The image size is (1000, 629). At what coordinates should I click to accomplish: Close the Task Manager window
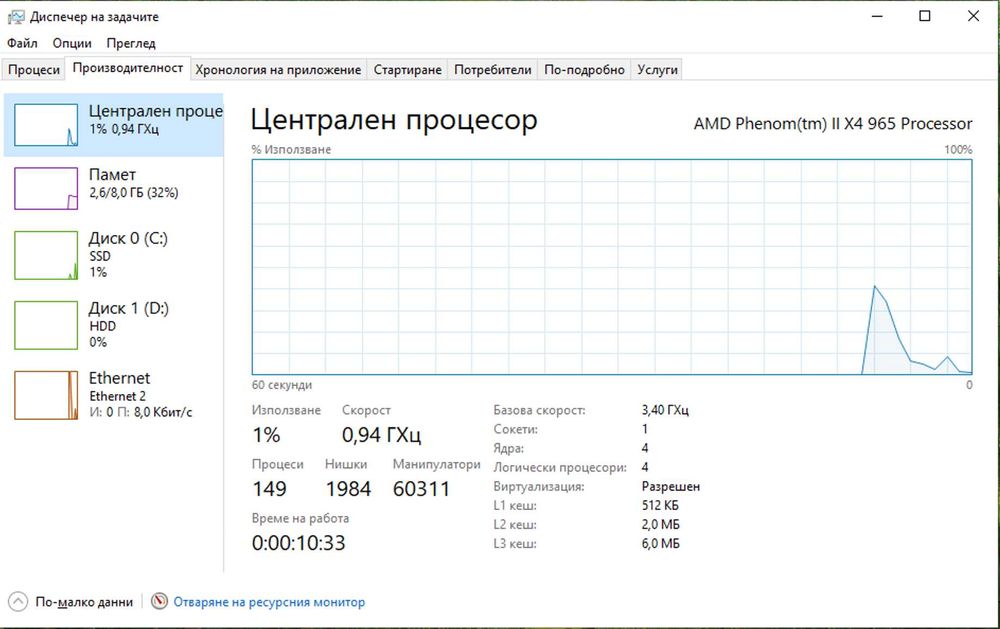973,16
